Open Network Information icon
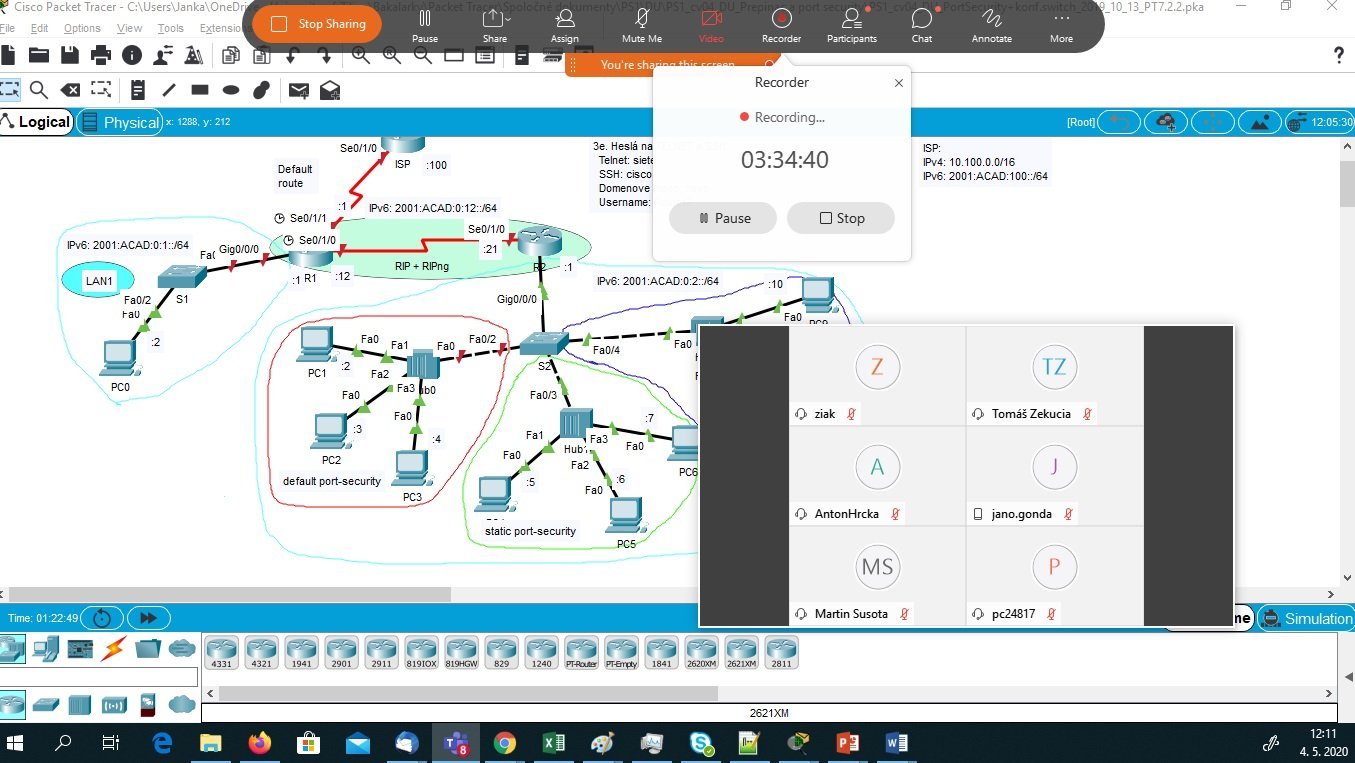The image size is (1355, 763). click(x=132, y=55)
